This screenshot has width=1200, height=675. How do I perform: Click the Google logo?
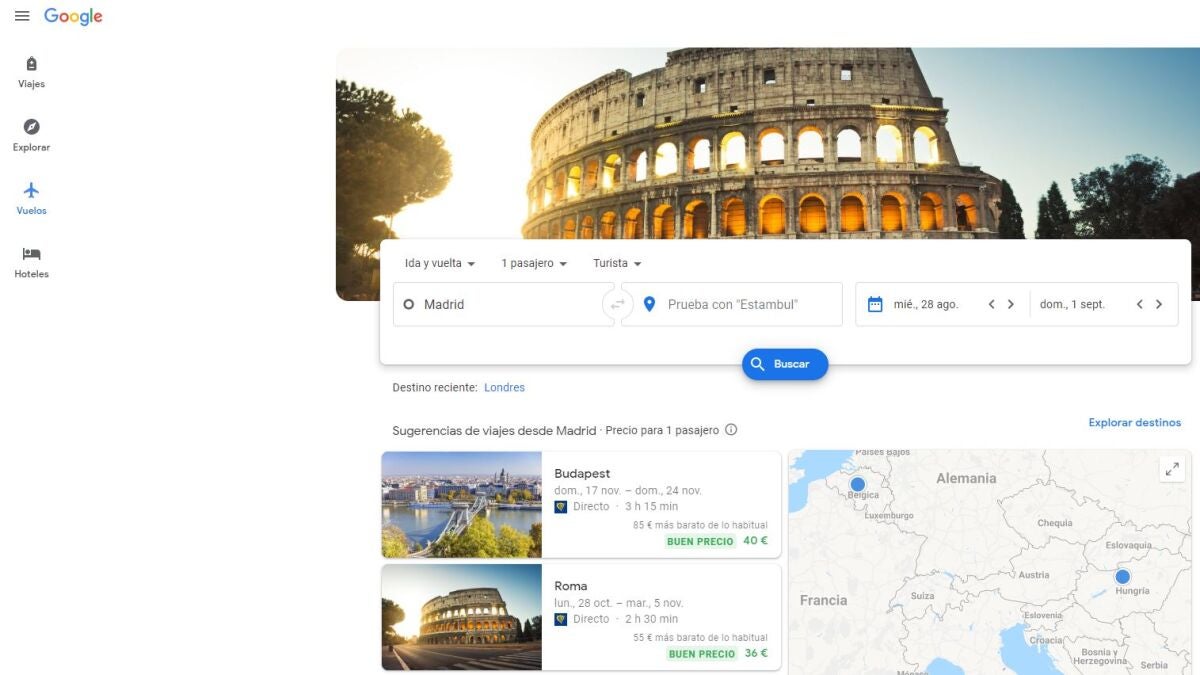[73, 16]
